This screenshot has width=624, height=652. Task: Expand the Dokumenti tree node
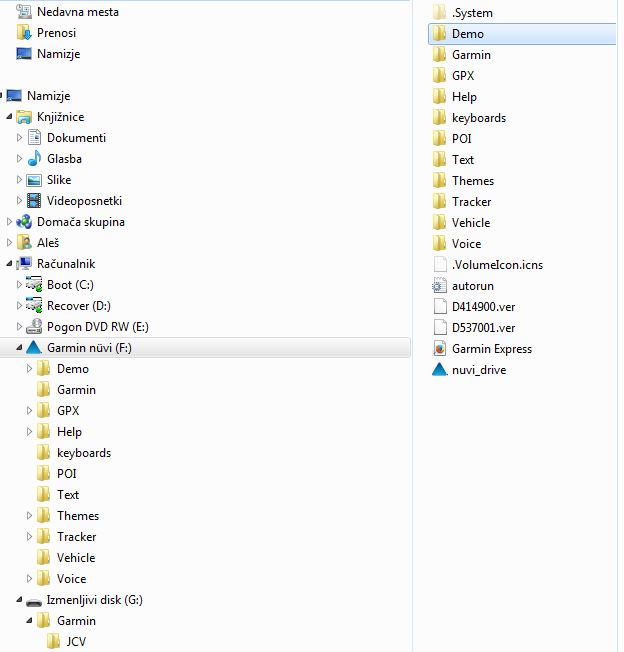tap(19, 137)
